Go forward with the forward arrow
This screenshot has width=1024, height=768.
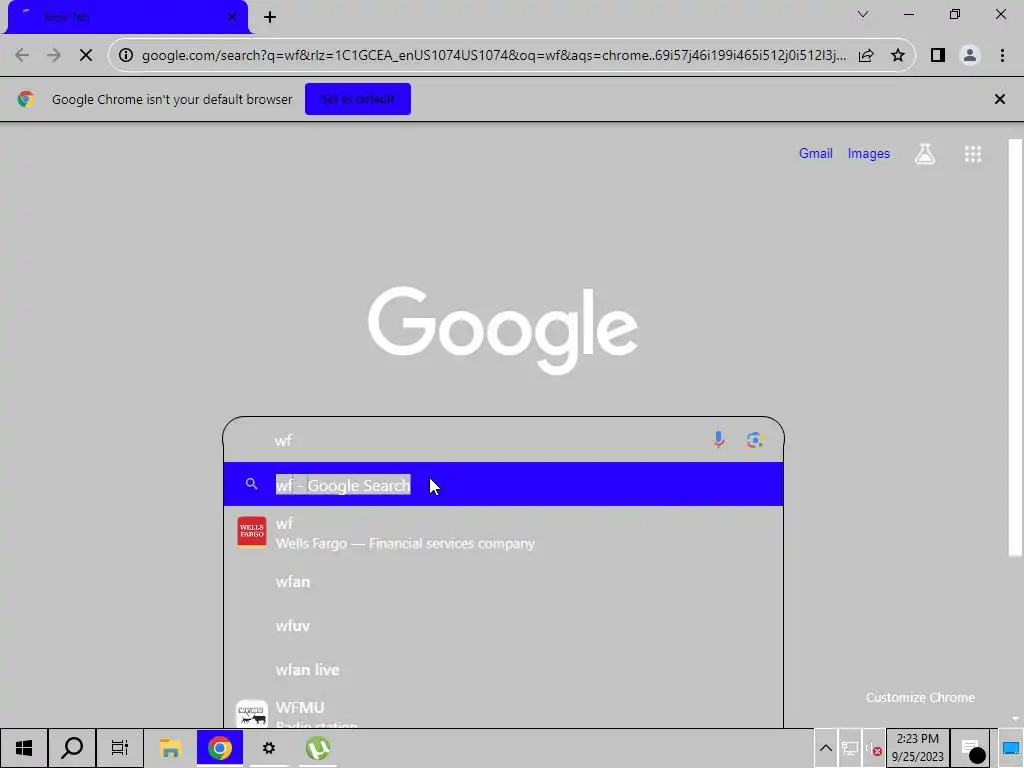pos(54,56)
